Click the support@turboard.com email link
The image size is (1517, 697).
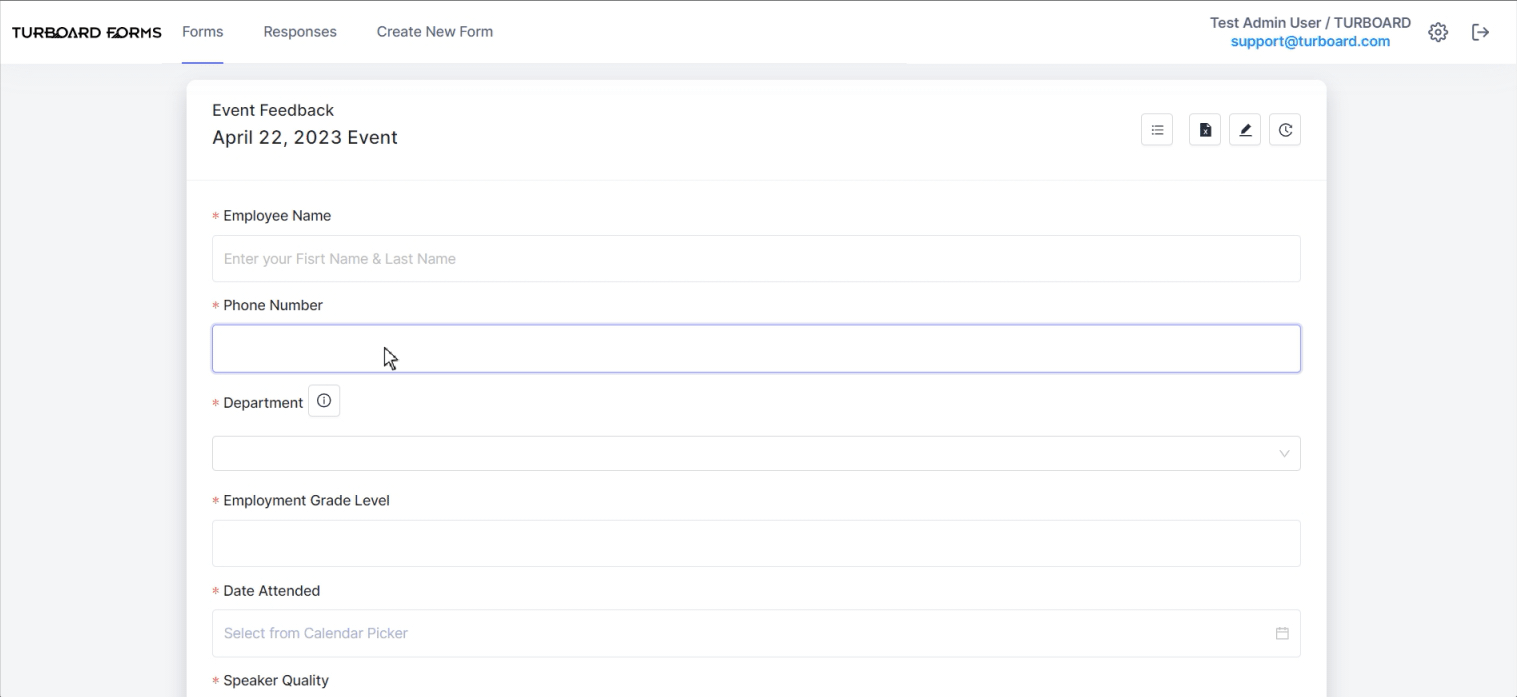coord(1310,42)
